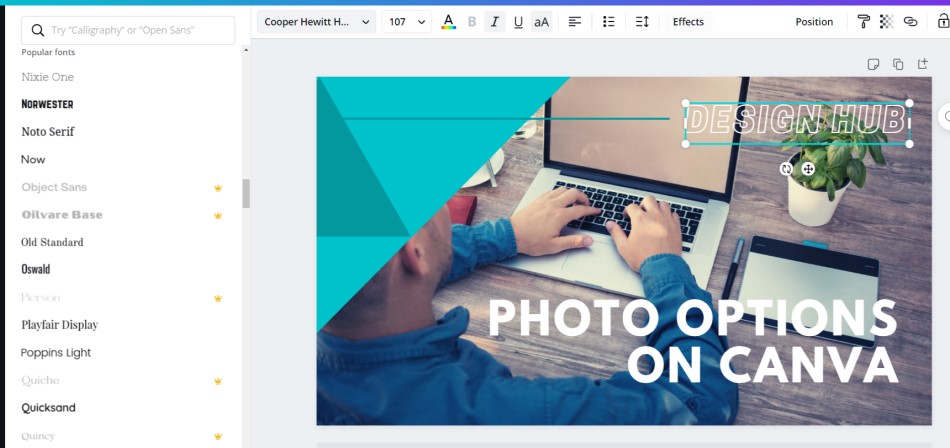Select the Oswald font
Image resolution: width=950 pixels, height=448 pixels.
pos(36,269)
